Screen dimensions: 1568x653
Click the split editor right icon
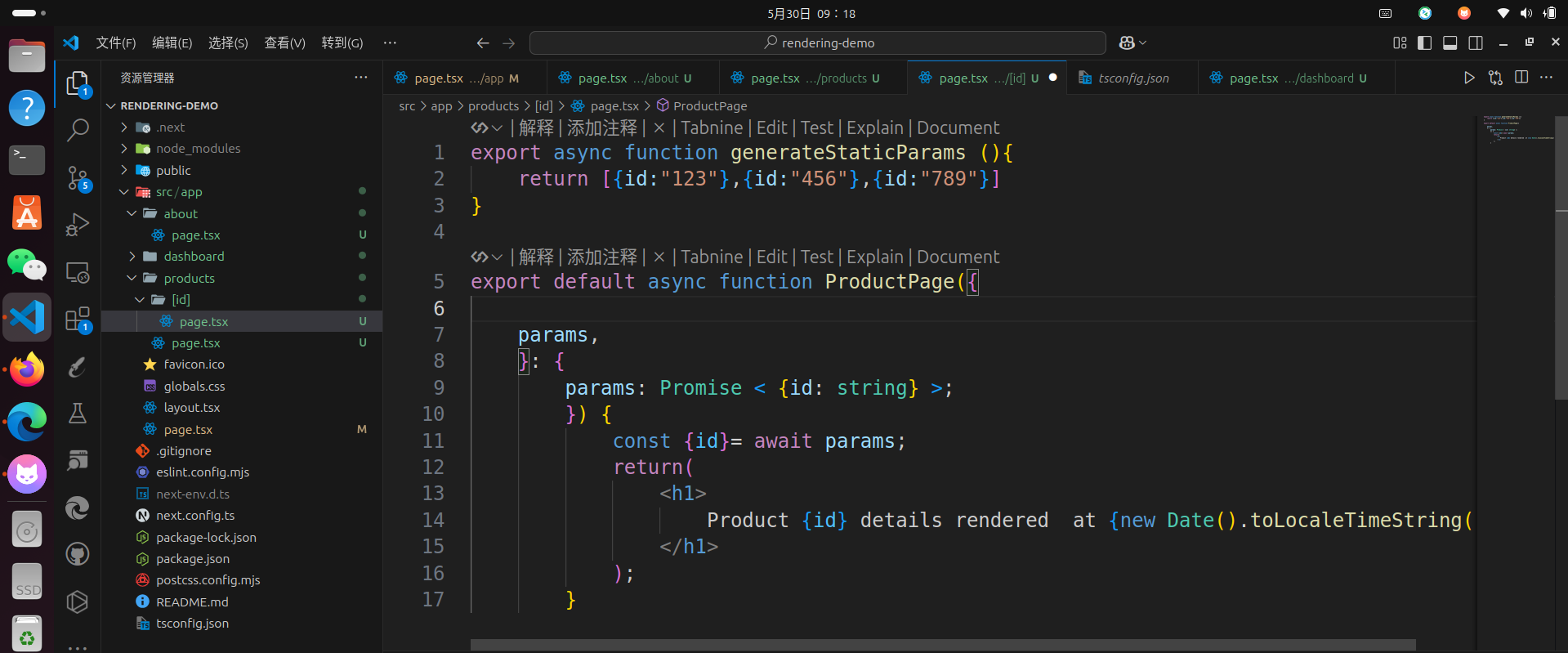1521,78
